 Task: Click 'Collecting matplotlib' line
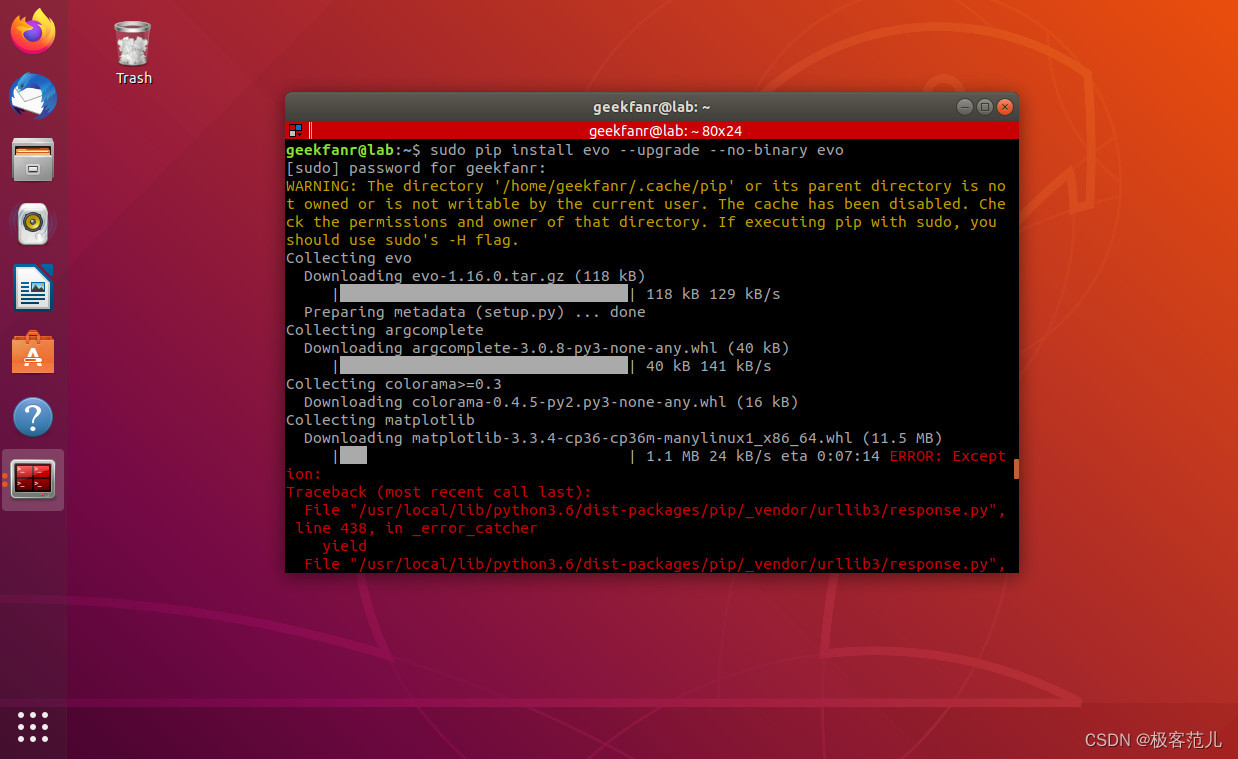380,420
